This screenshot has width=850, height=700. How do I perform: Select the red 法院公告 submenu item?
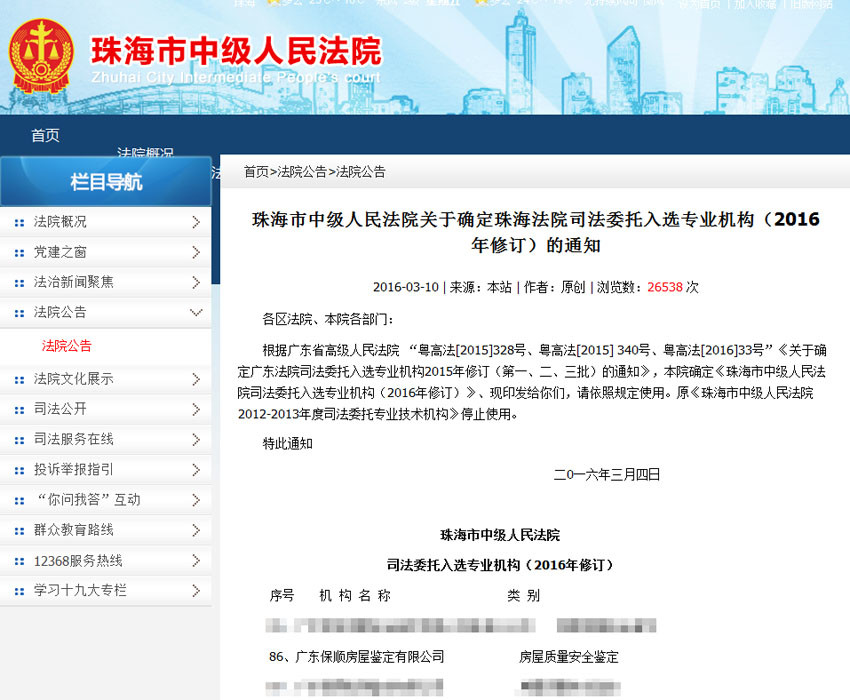click(x=67, y=346)
